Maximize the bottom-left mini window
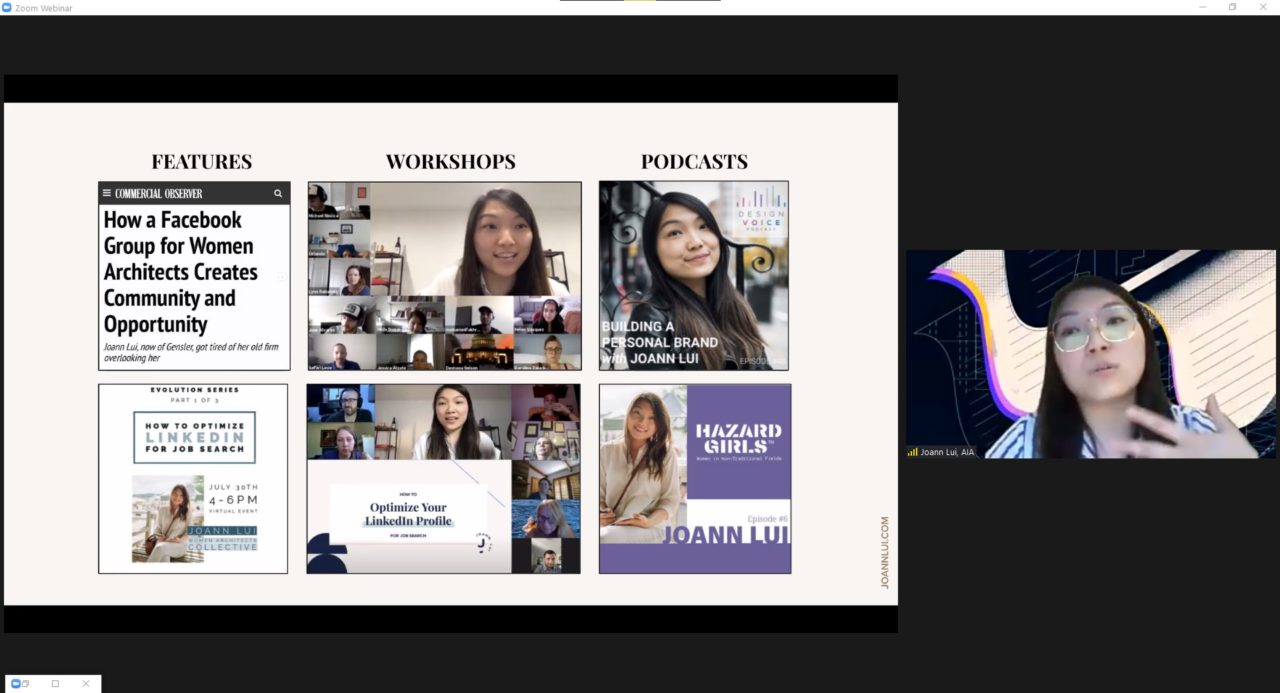The image size is (1280, 693). coord(55,684)
